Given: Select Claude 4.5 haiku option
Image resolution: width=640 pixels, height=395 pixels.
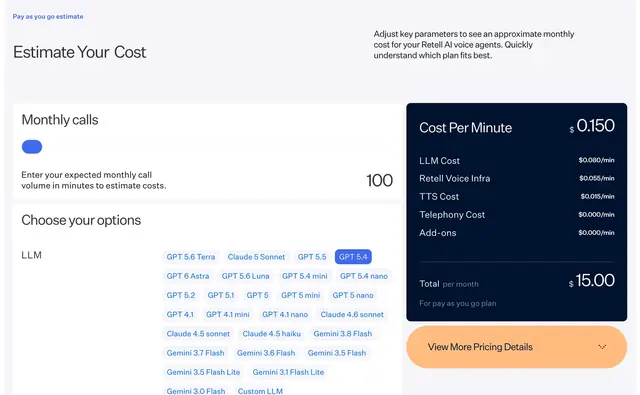Looking at the screenshot, I should coord(271,333).
